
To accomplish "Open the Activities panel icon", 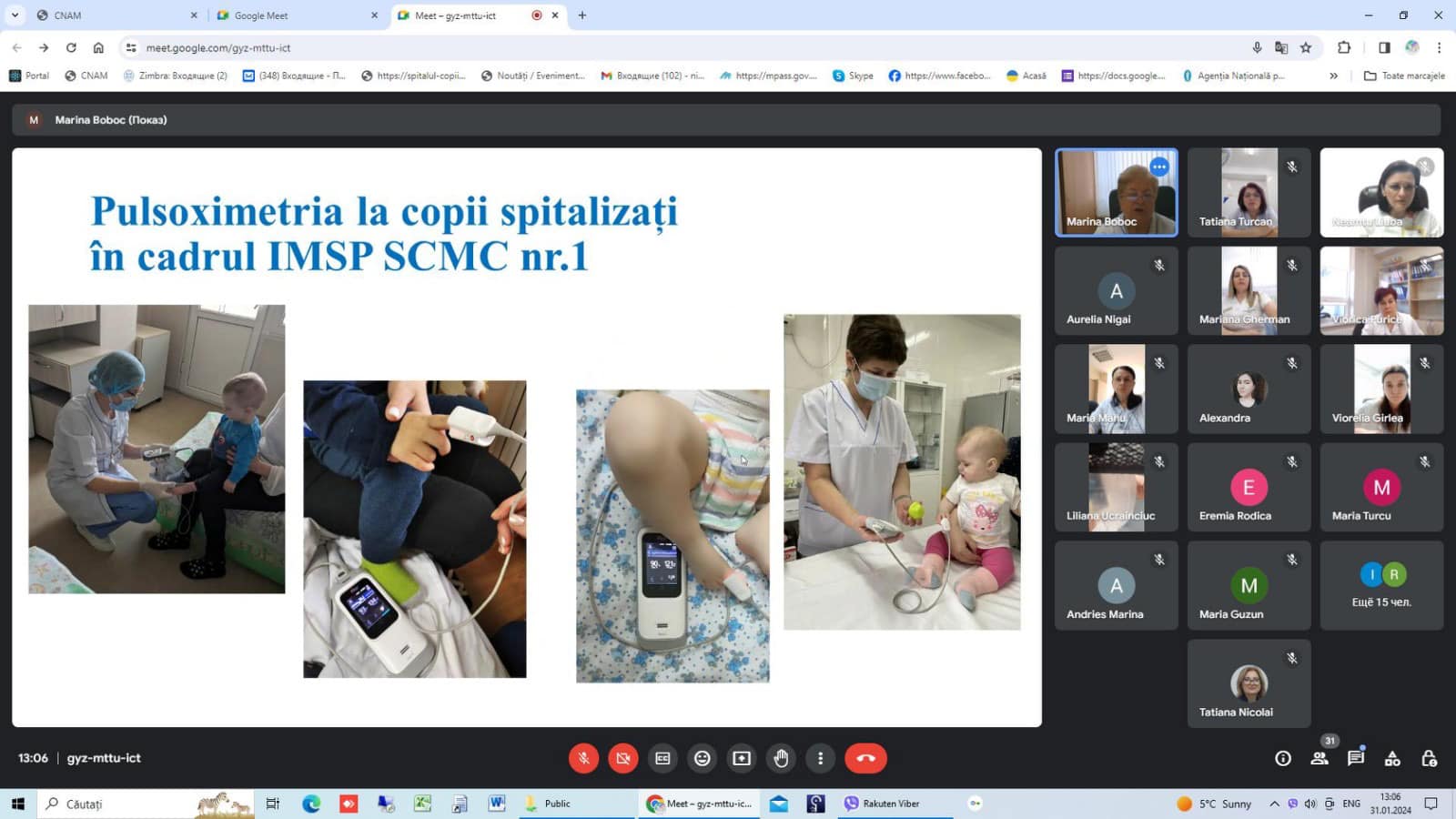I will click(x=1392, y=758).
